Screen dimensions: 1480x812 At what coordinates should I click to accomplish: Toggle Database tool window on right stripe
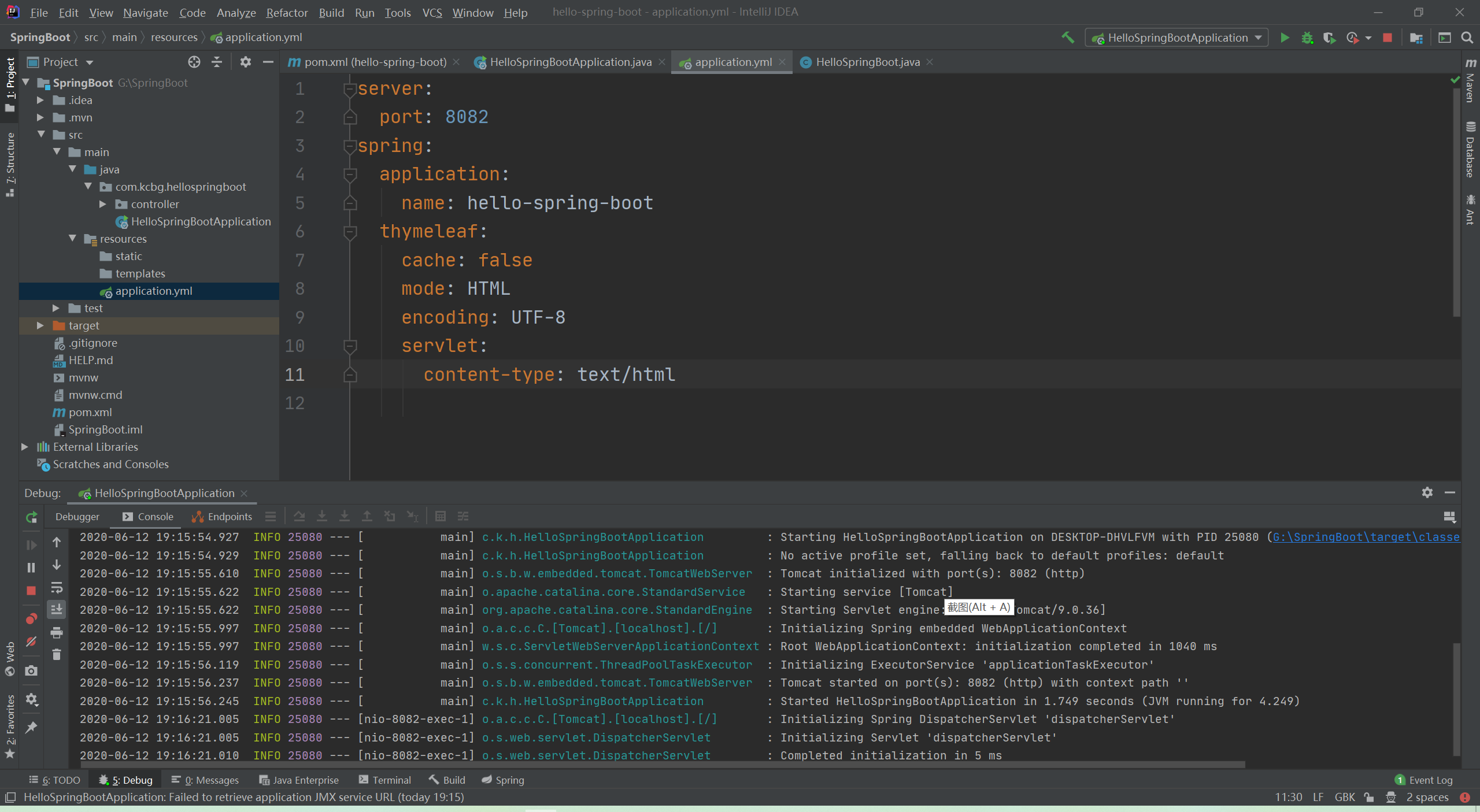pos(1470,149)
